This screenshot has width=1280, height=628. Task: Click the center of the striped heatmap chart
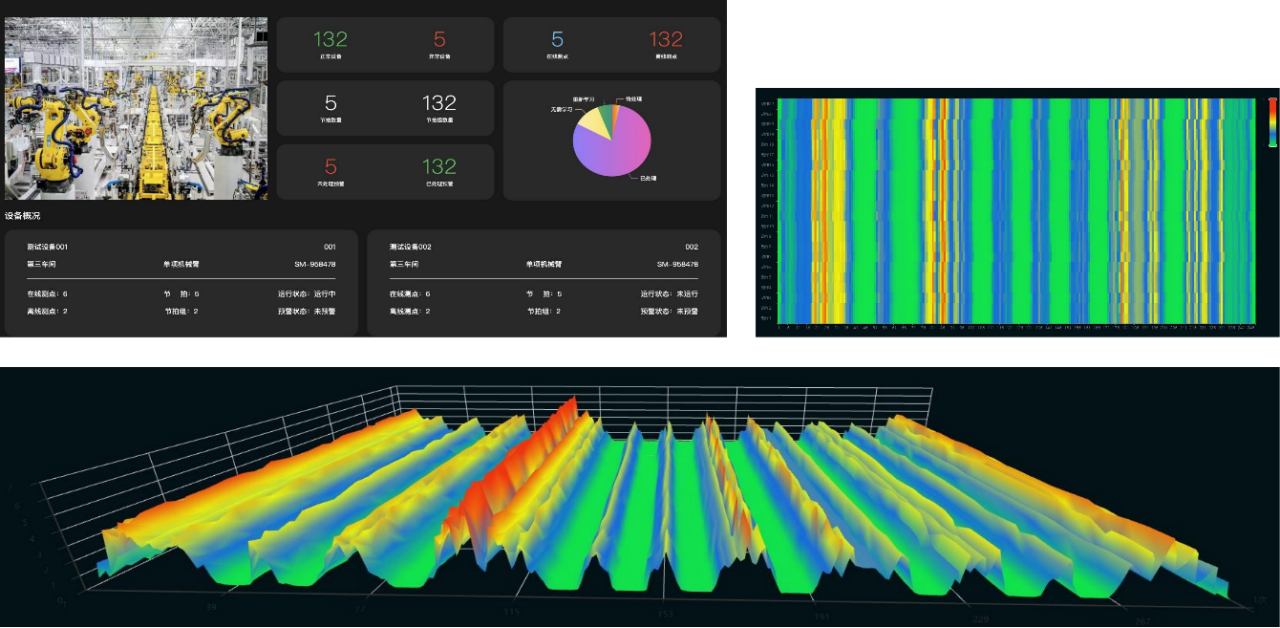tap(1014, 211)
